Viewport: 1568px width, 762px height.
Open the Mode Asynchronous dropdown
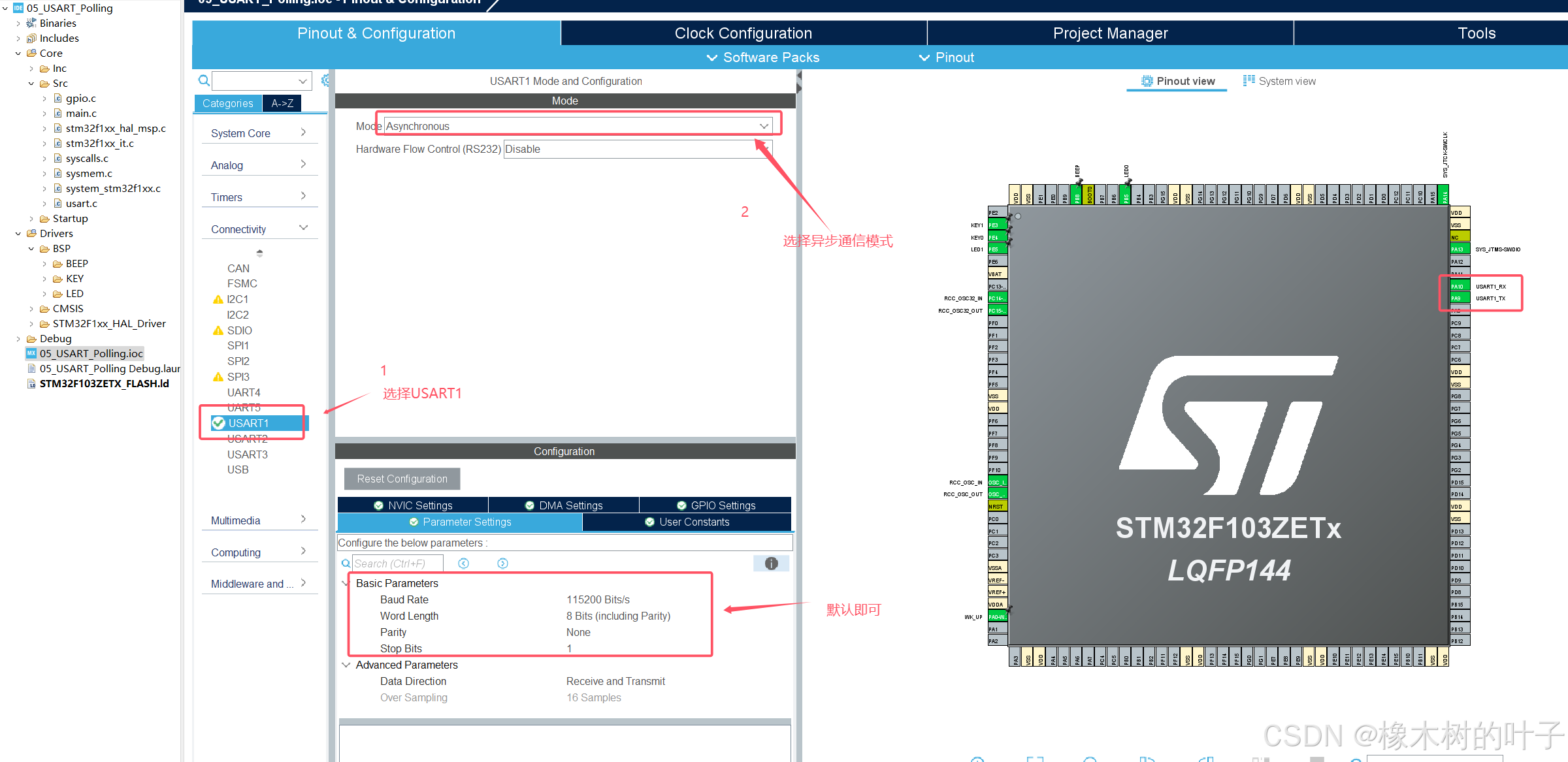[x=578, y=126]
